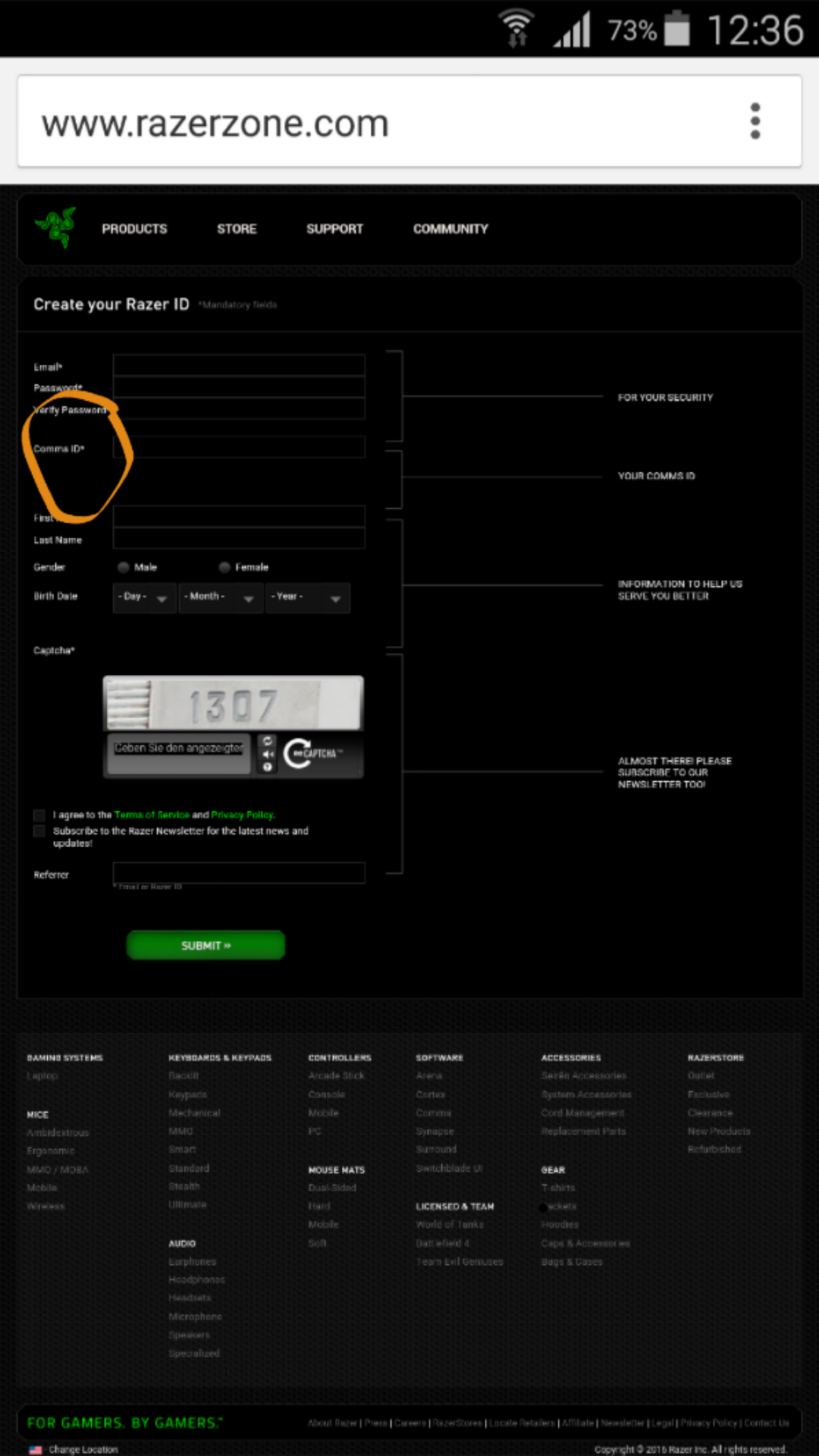The width and height of the screenshot is (819, 1456).
Task: Focus the Verify Password field
Action: coord(239,409)
